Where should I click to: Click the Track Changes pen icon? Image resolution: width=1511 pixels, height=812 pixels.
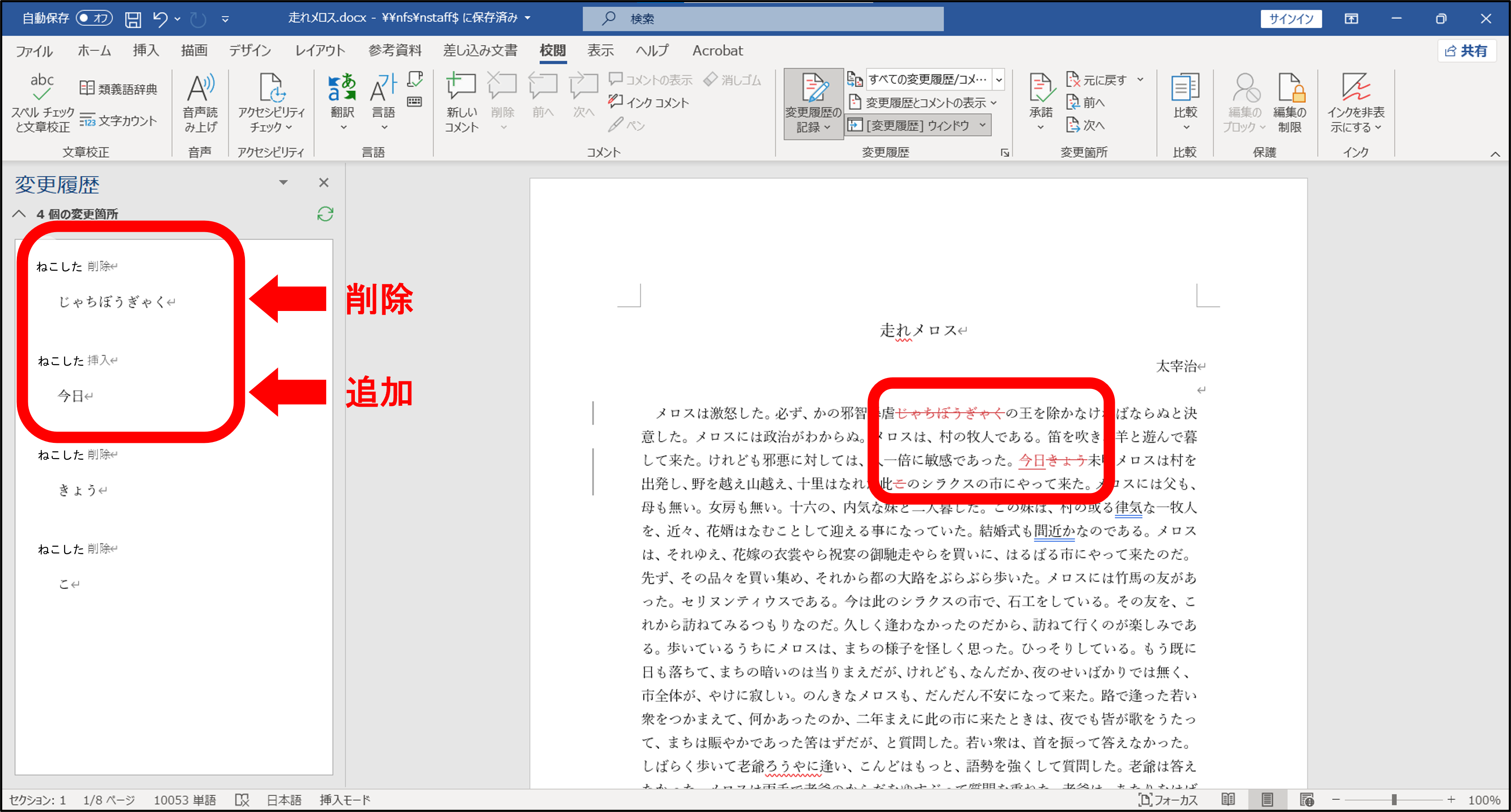pos(813,88)
